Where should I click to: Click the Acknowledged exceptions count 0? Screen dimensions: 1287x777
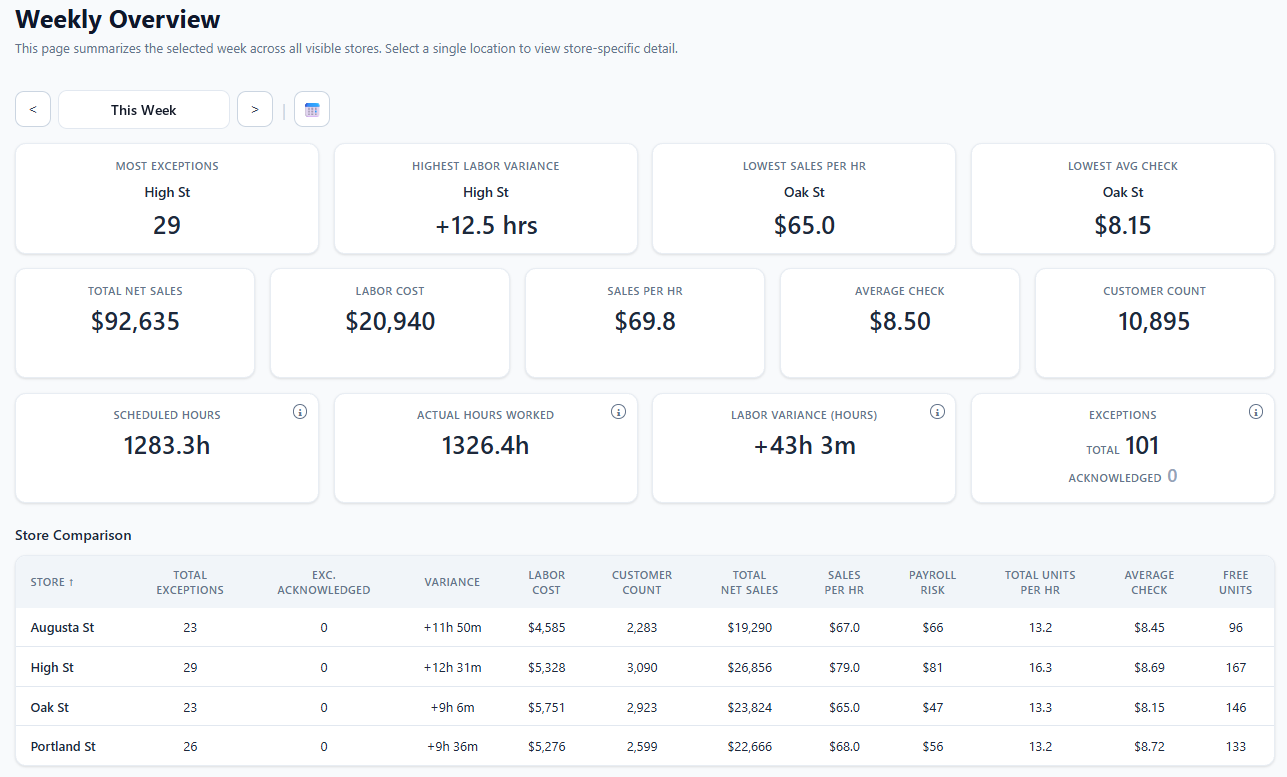point(1172,476)
